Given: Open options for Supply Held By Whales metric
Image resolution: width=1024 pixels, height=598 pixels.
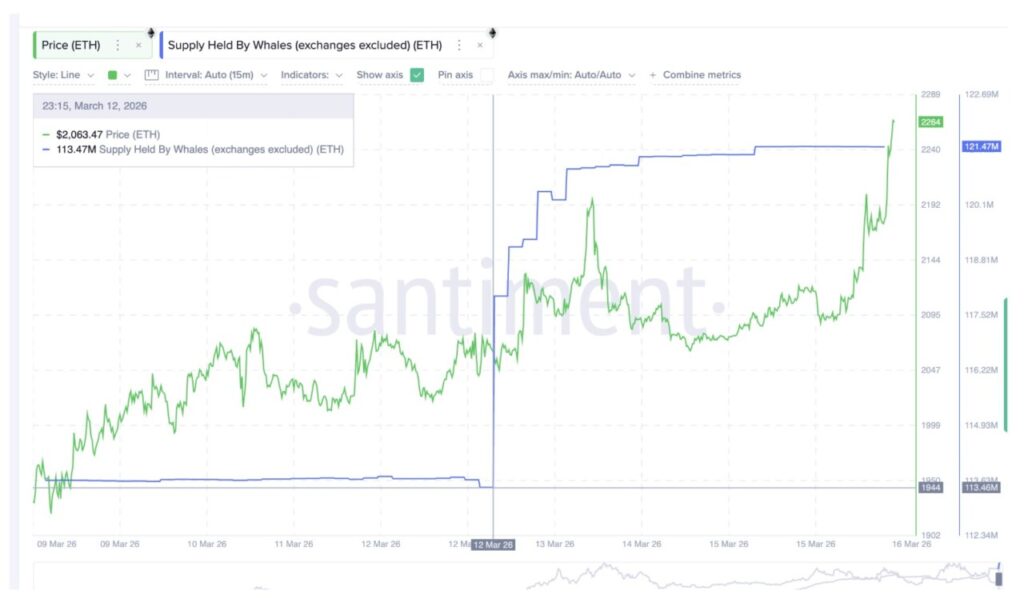Looking at the screenshot, I should [459, 45].
